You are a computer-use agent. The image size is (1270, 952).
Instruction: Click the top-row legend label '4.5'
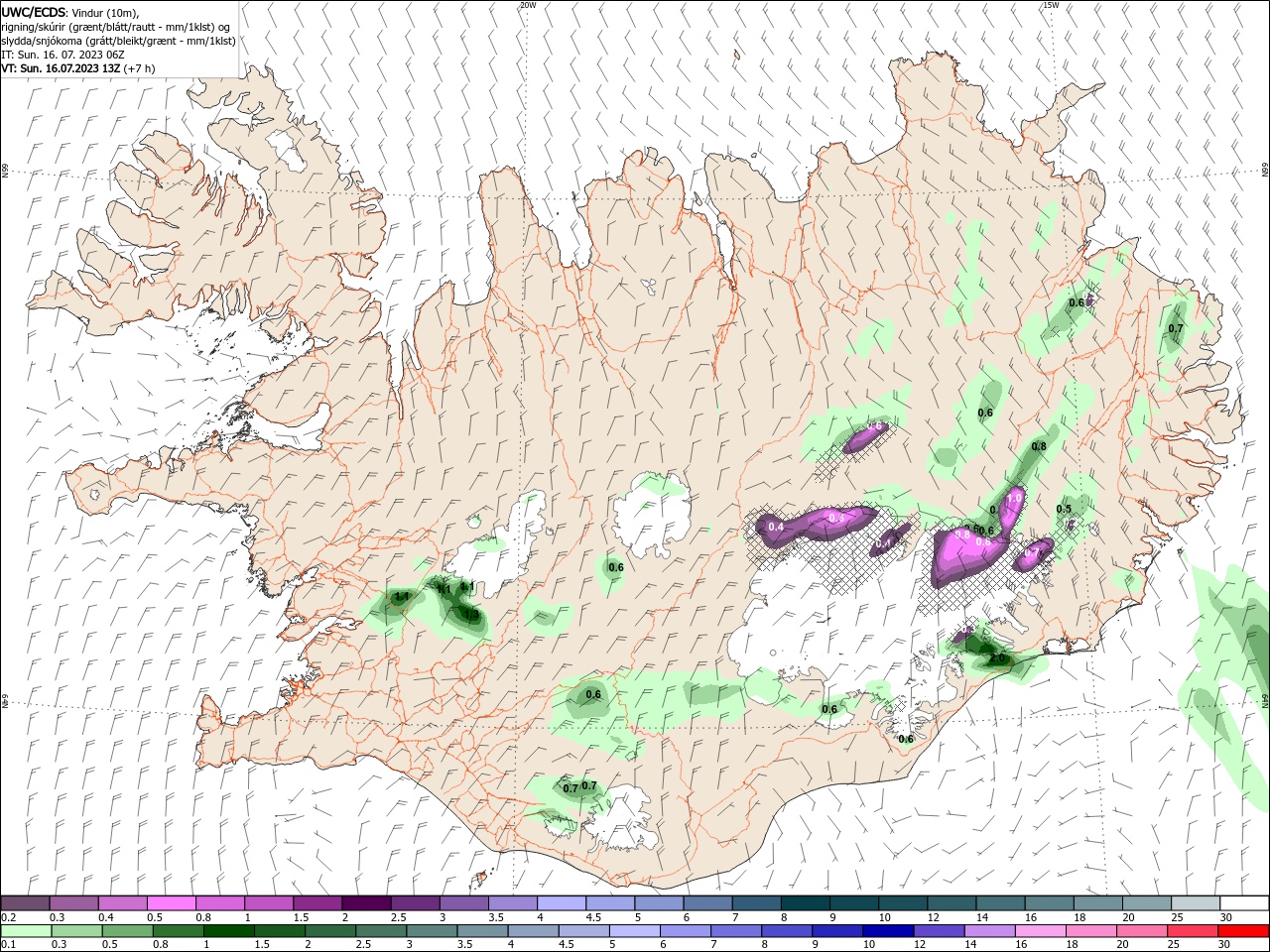(x=593, y=917)
